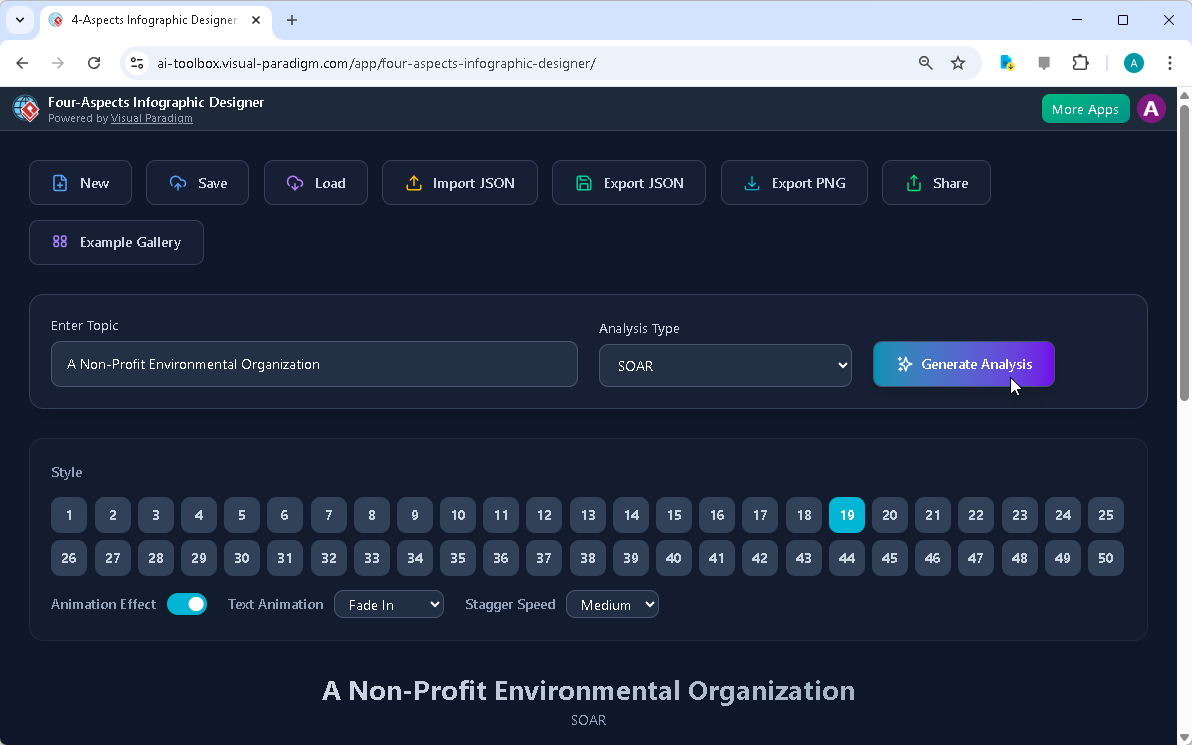The height and width of the screenshot is (745, 1192).
Task: Click the Export JSON icon
Action: click(x=583, y=182)
